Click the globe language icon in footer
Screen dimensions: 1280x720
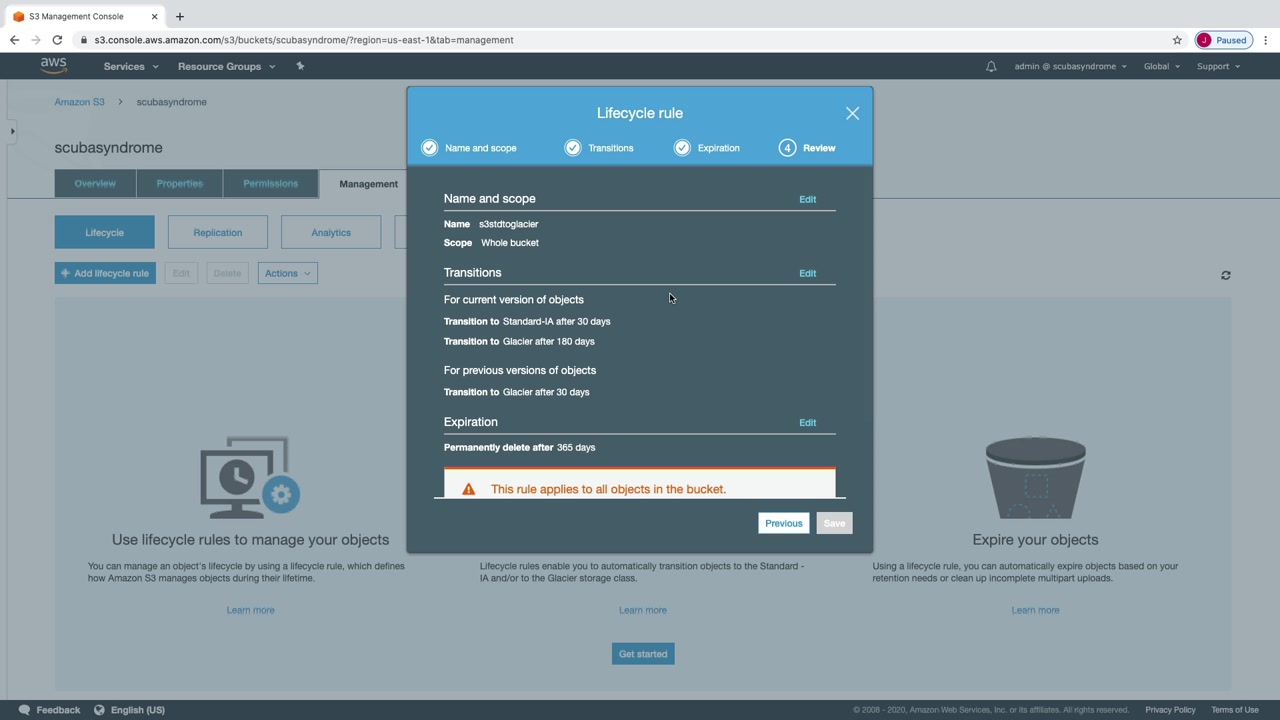point(99,710)
